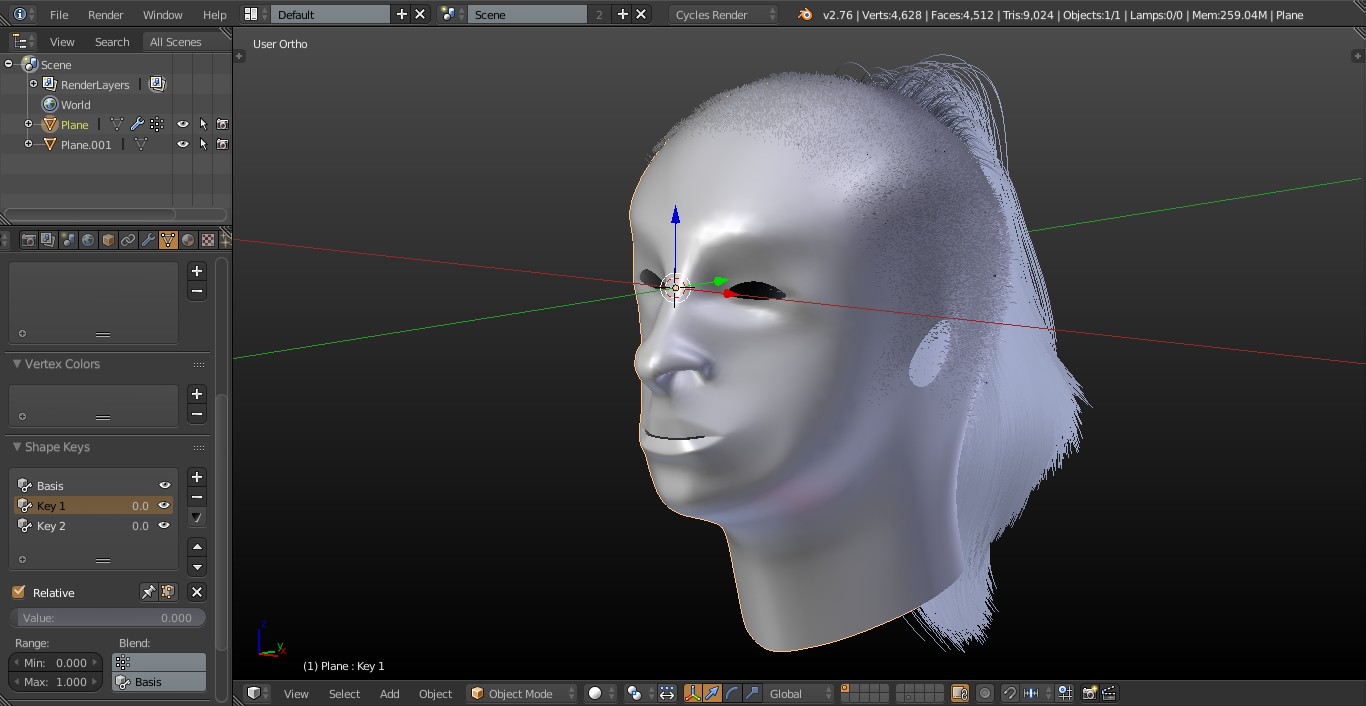Toggle proportional editing circle button

[985, 693]
